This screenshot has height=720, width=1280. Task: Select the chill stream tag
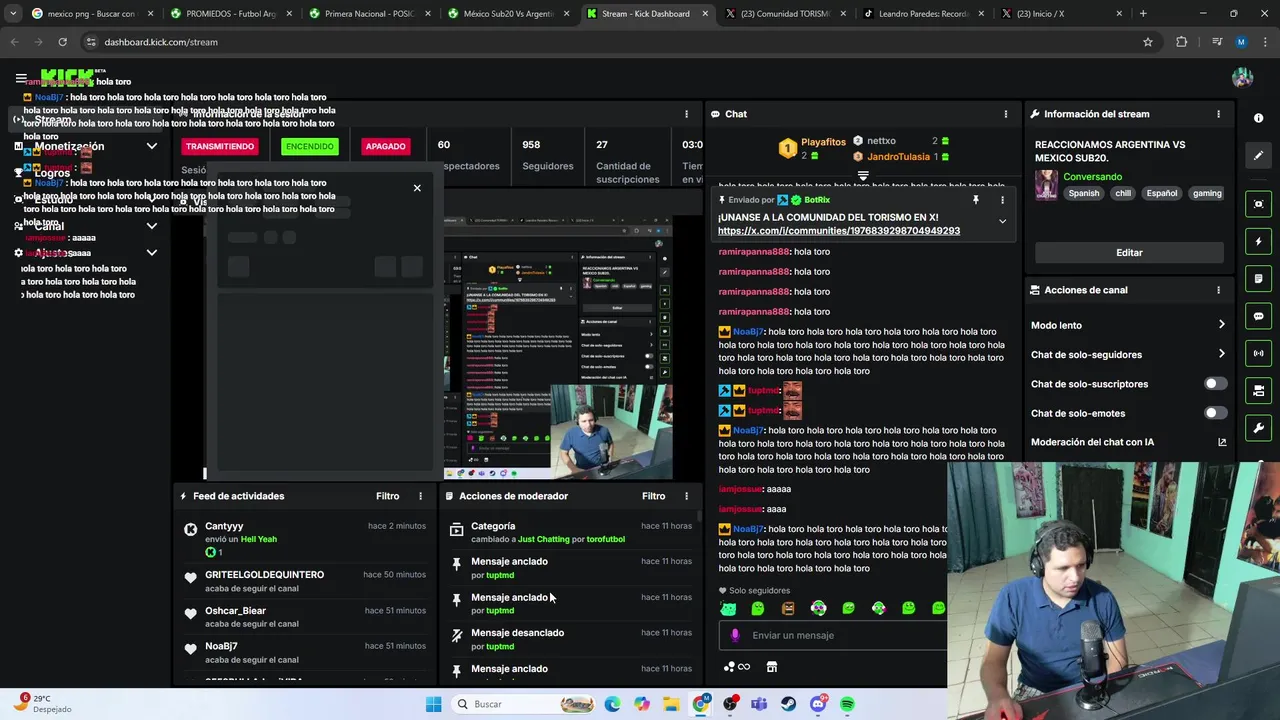click(1123, 193)
